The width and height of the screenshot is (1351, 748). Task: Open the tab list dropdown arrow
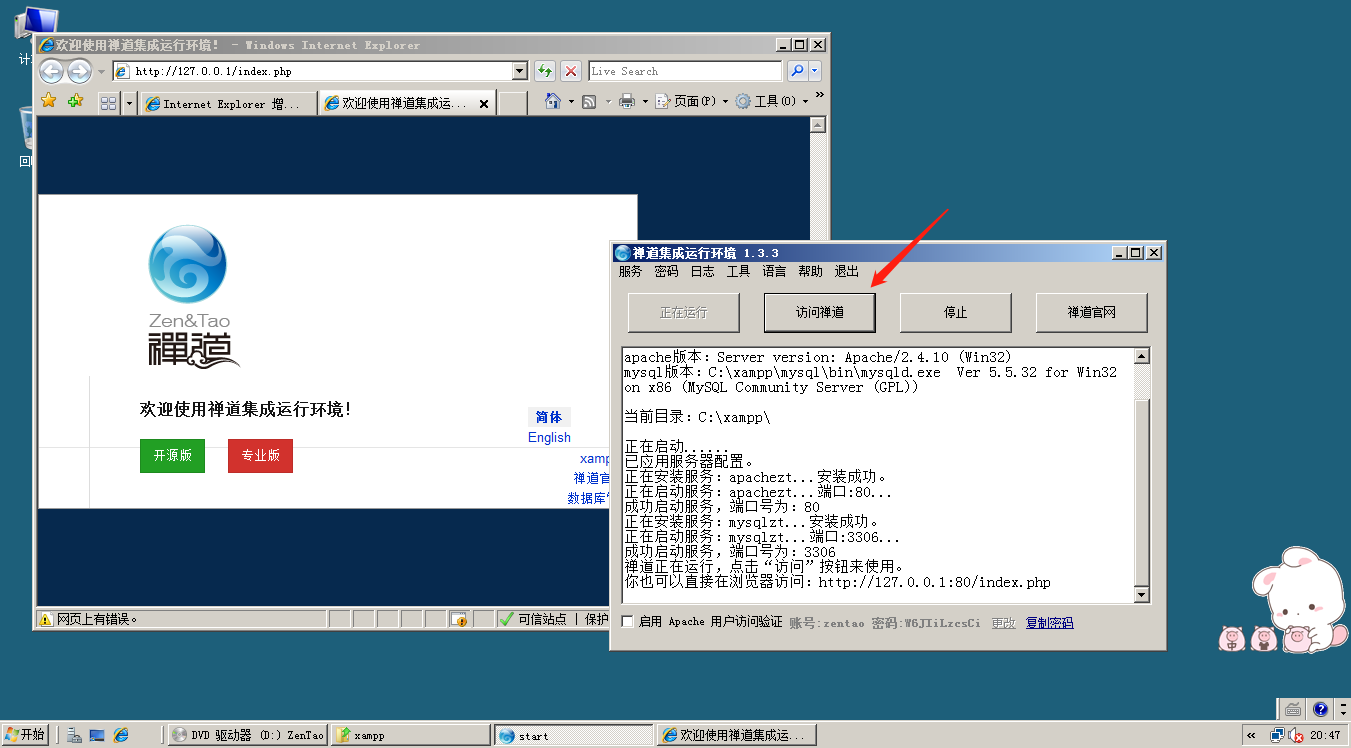coord(129,103)
